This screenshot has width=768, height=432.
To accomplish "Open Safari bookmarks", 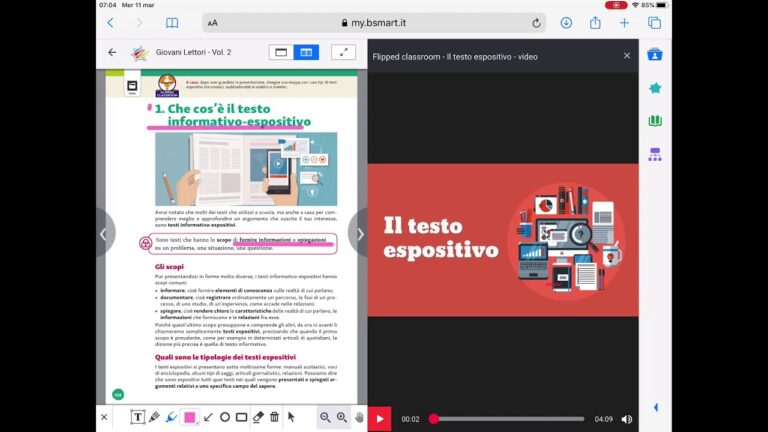I will (172, 23).
